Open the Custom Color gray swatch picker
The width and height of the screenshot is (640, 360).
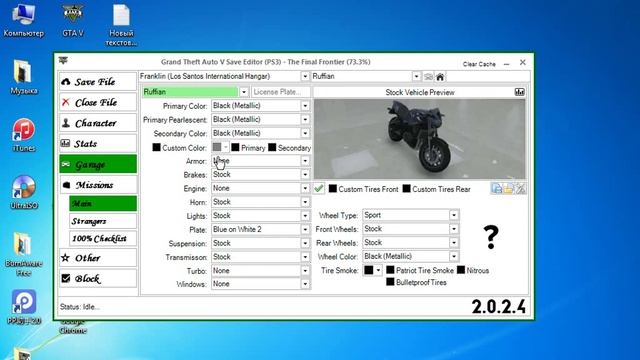point(220,147)
